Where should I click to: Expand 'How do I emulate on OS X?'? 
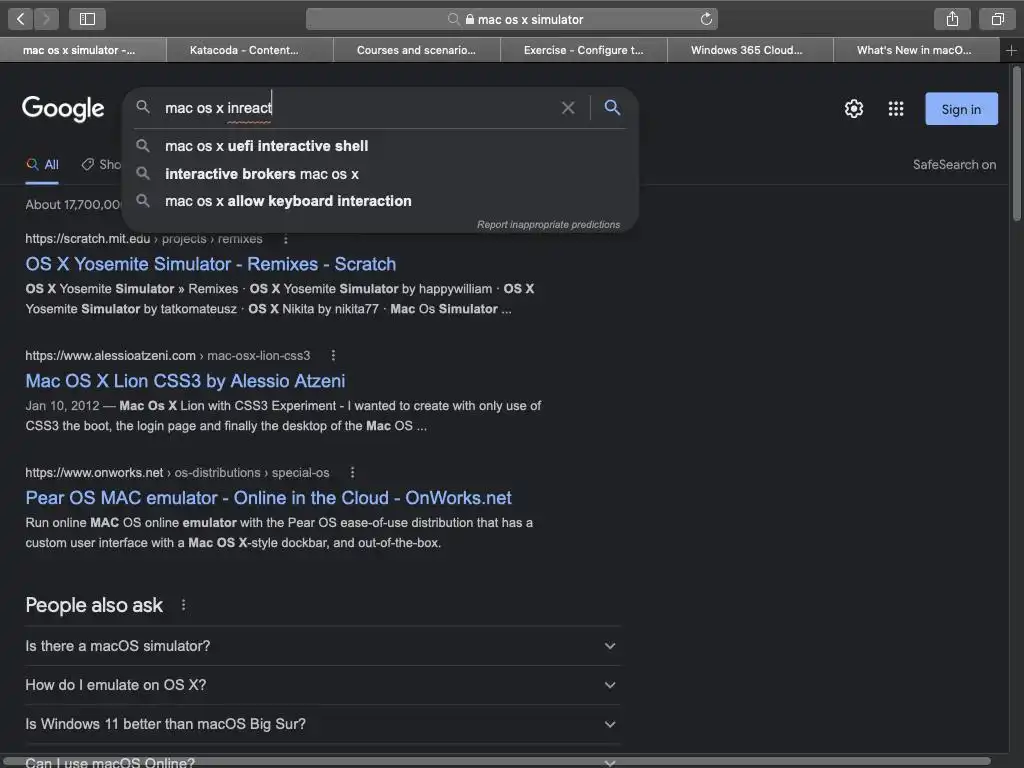[322, 685]
